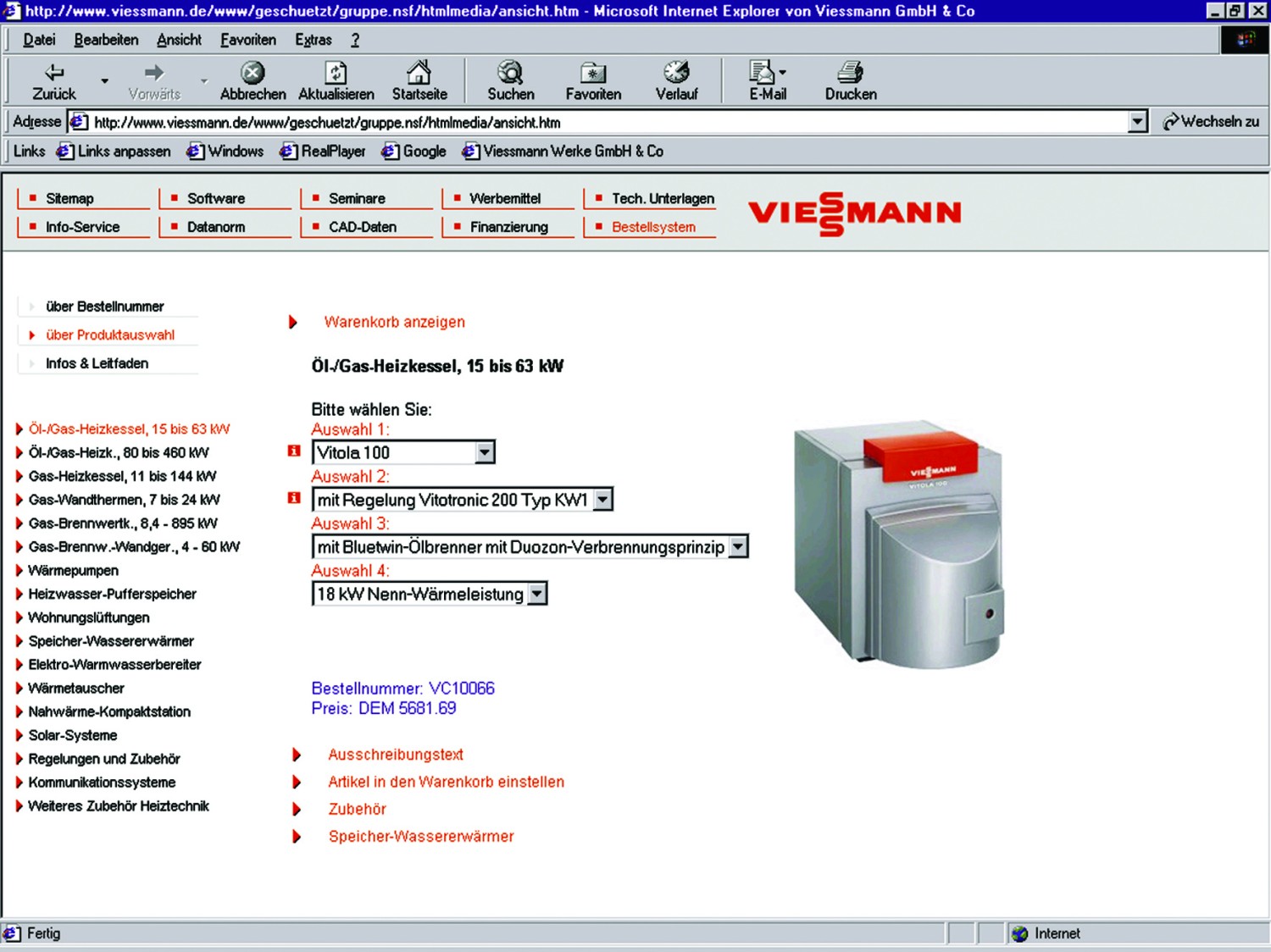This screenshot has height=952, width=1271.
Task: Open the Bearbeiten menu
Action: coord(106,40)
